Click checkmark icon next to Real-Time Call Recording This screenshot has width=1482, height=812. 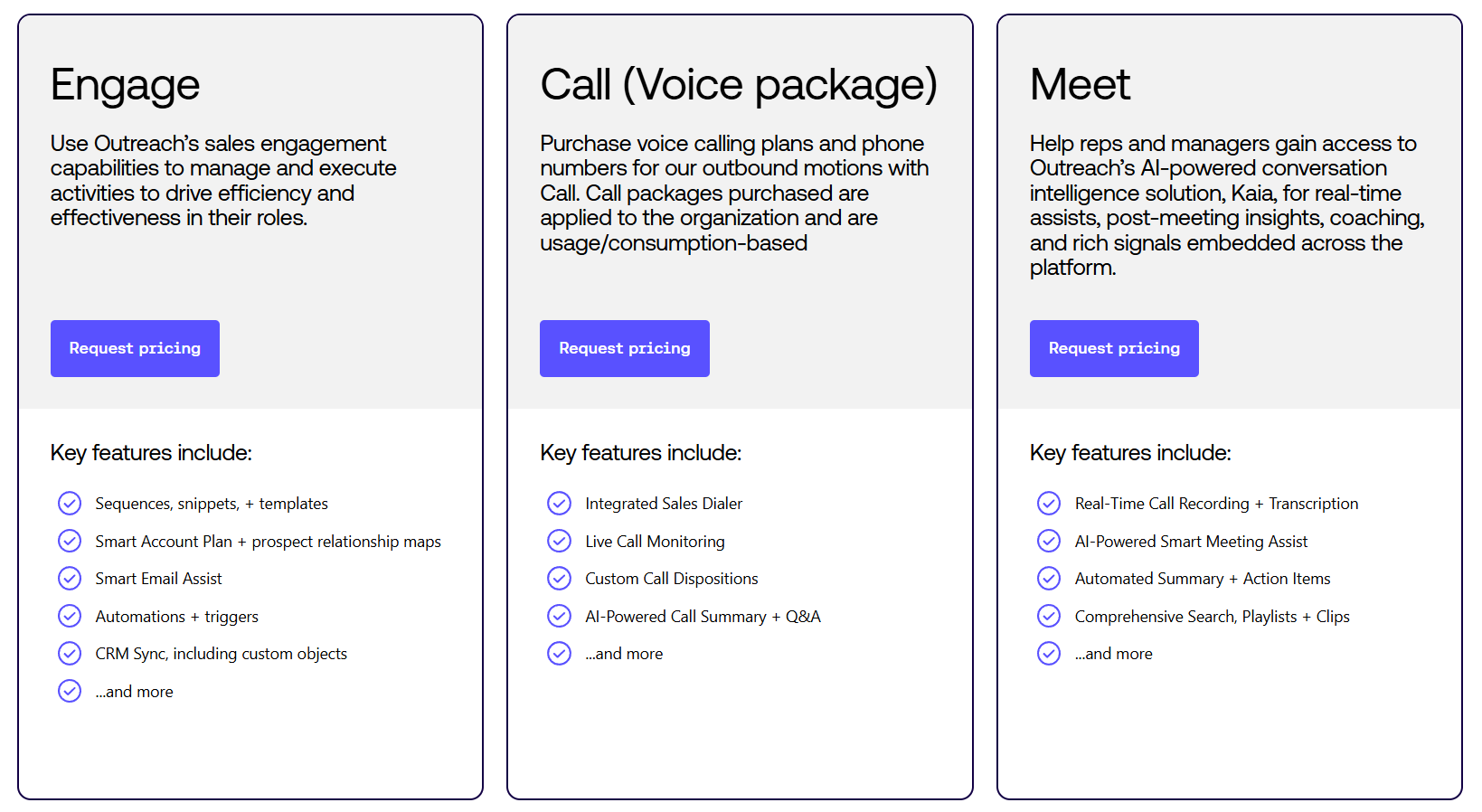[x=1049, y=503]
